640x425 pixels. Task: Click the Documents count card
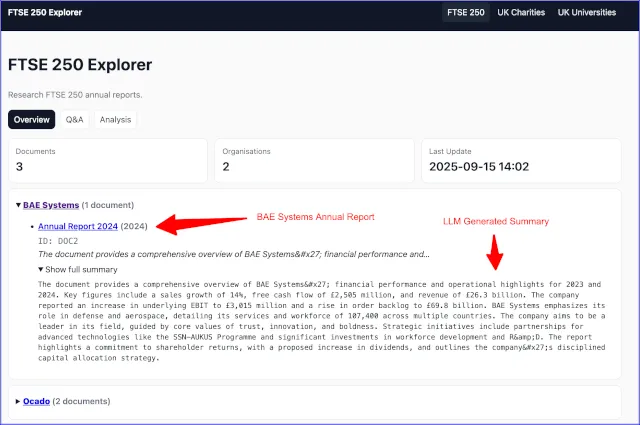[x=108, y=160]
